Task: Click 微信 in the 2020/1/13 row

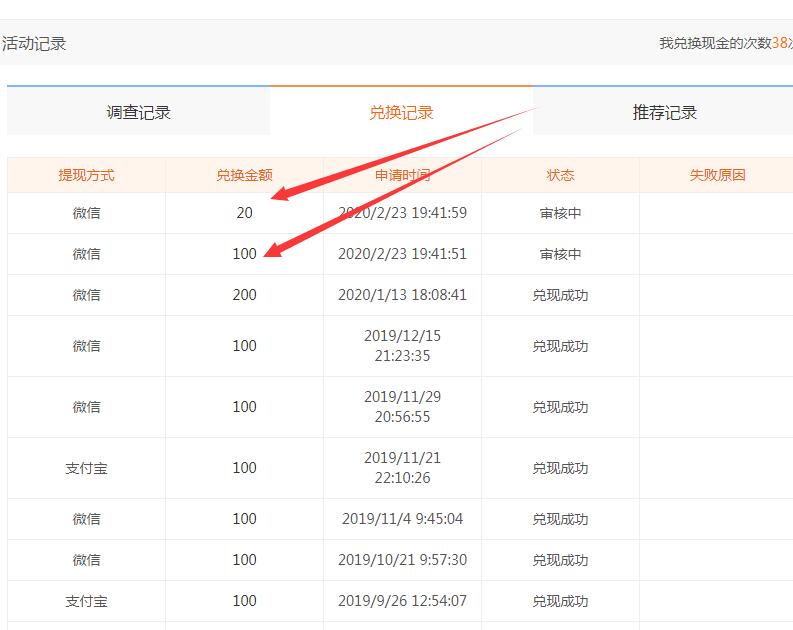Action: click(x=86, y=295)
